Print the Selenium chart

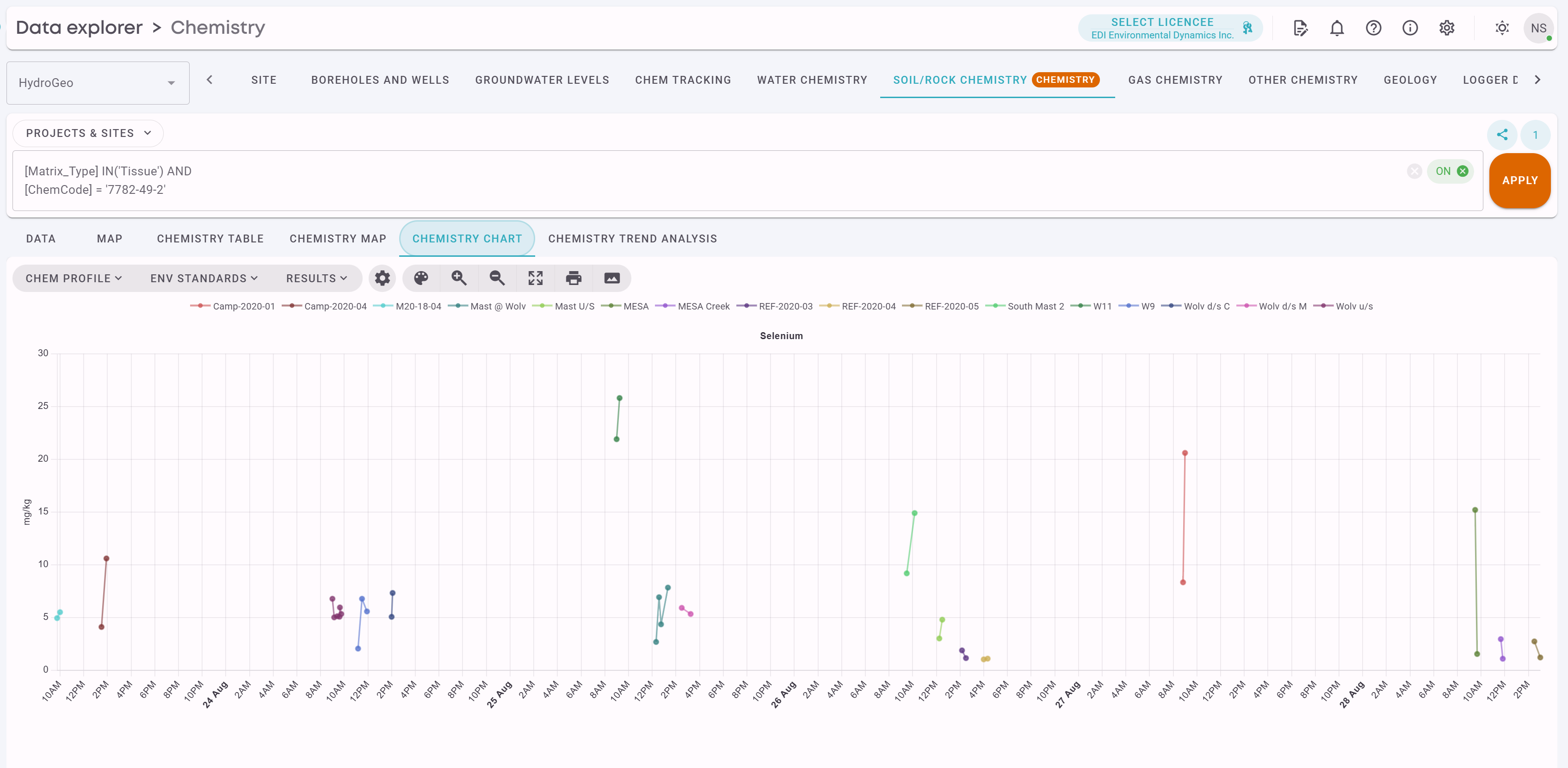click(574, 279)
